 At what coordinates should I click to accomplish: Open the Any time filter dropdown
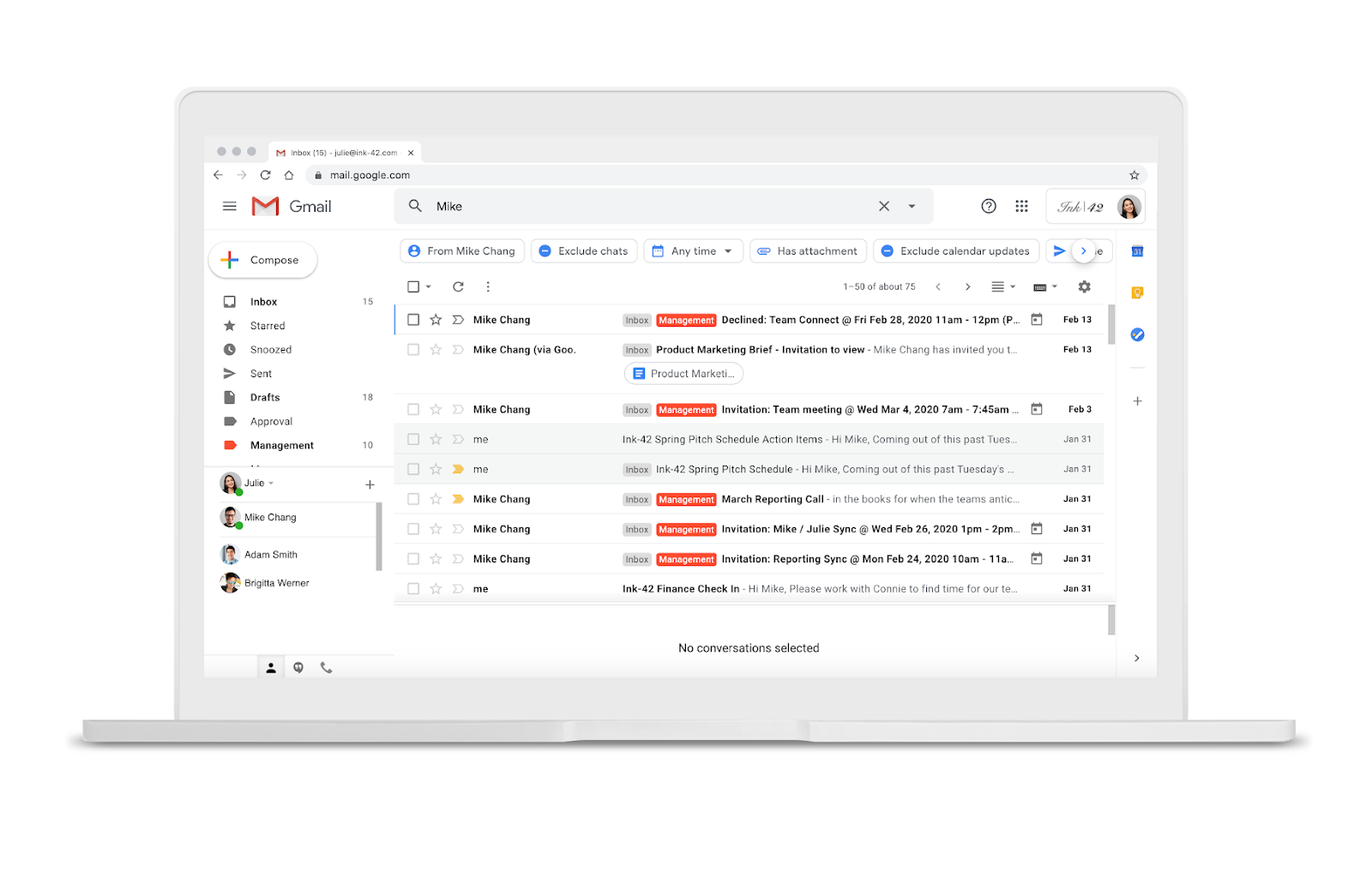coord(694,251)
